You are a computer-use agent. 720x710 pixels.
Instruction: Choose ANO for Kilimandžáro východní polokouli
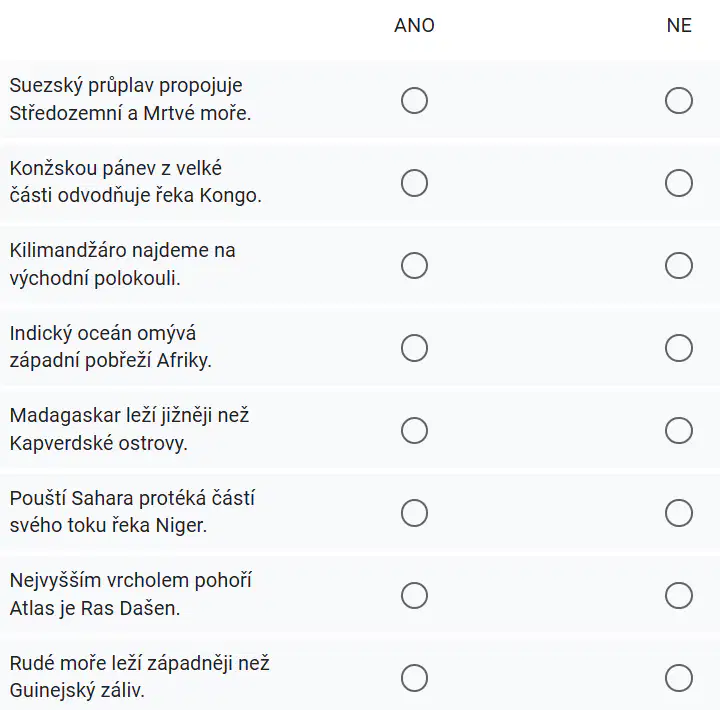(414, 265)
